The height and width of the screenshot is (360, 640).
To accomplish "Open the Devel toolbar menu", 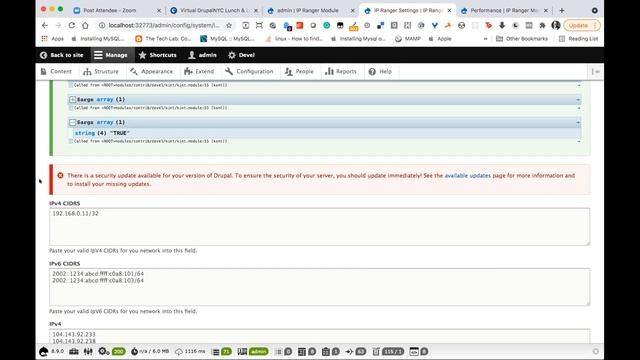I will coord(241,55).
